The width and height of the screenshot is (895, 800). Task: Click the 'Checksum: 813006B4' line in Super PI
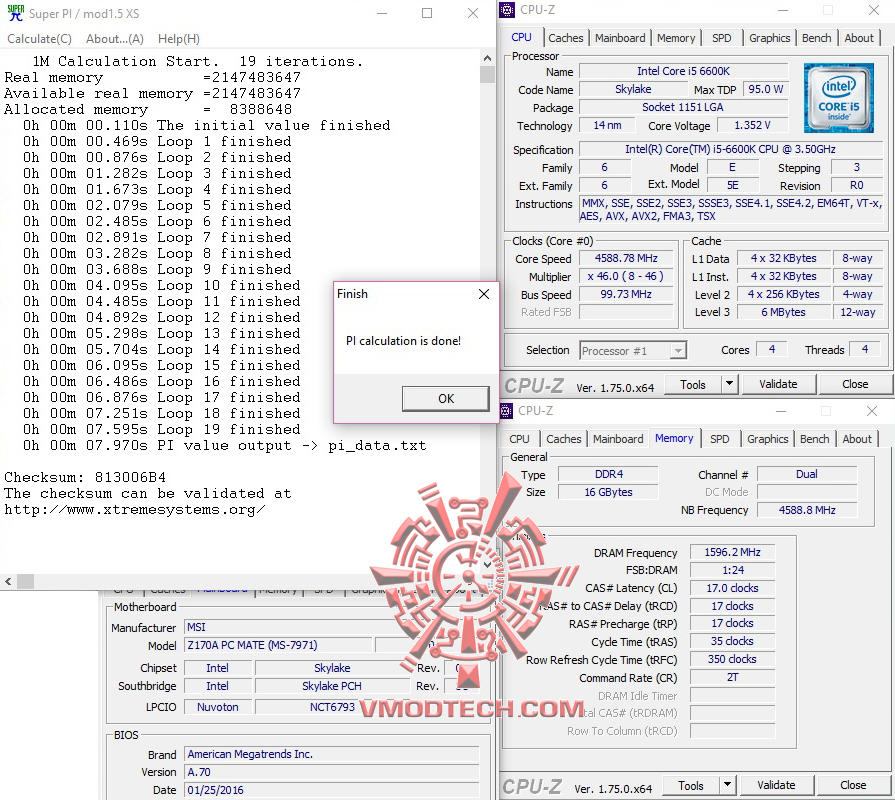click(85, 478)
